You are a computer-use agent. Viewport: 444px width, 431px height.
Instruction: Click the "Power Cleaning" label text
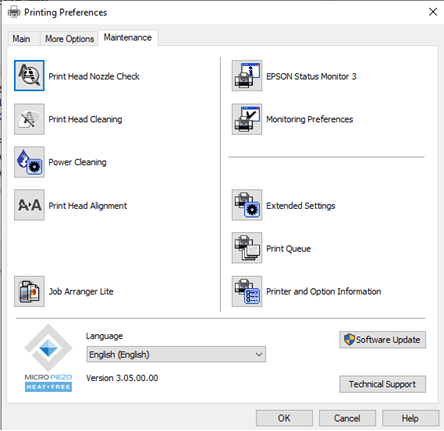(77, 162)
